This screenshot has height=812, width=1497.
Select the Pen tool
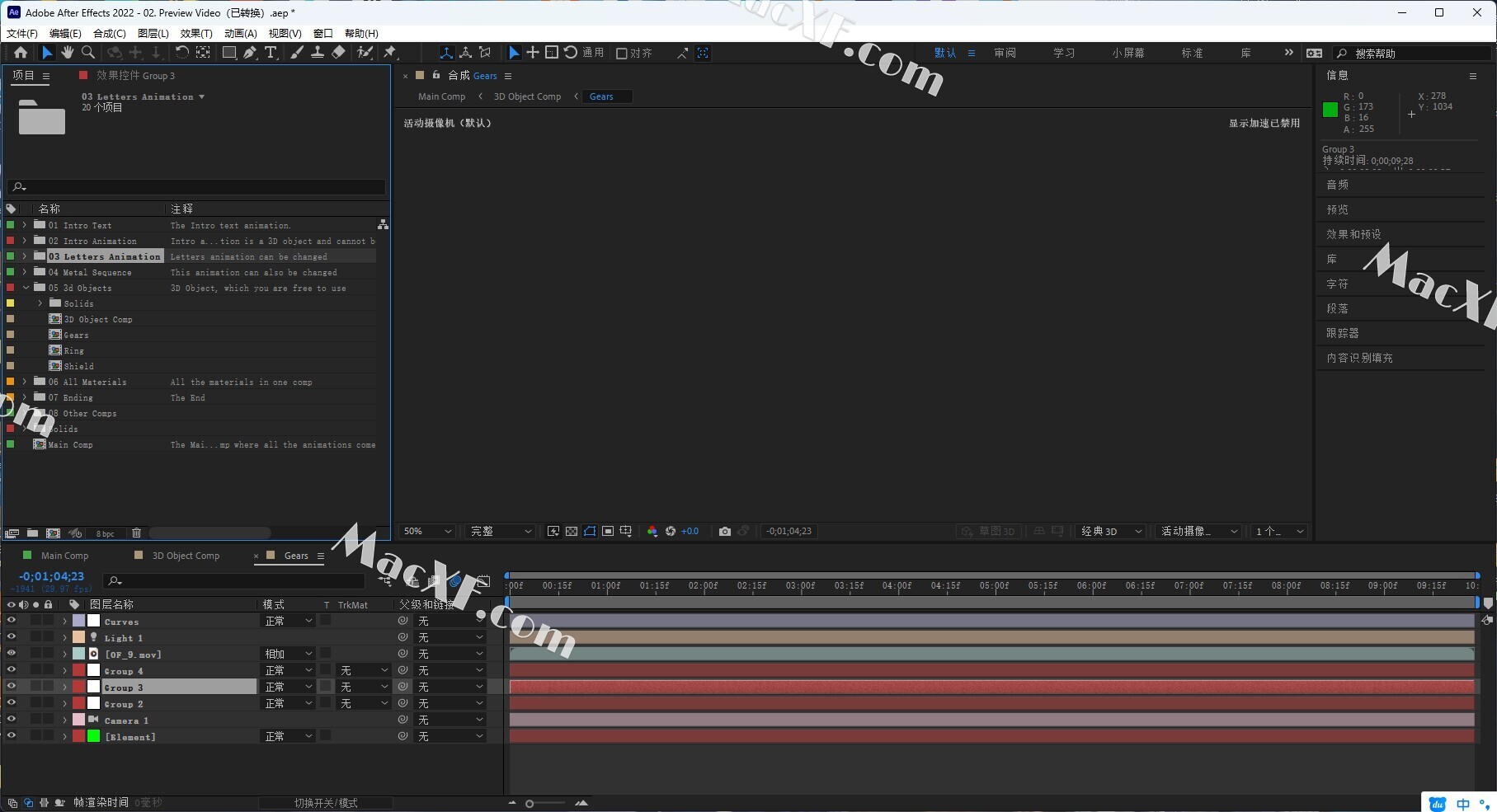[x=250, y=53]
